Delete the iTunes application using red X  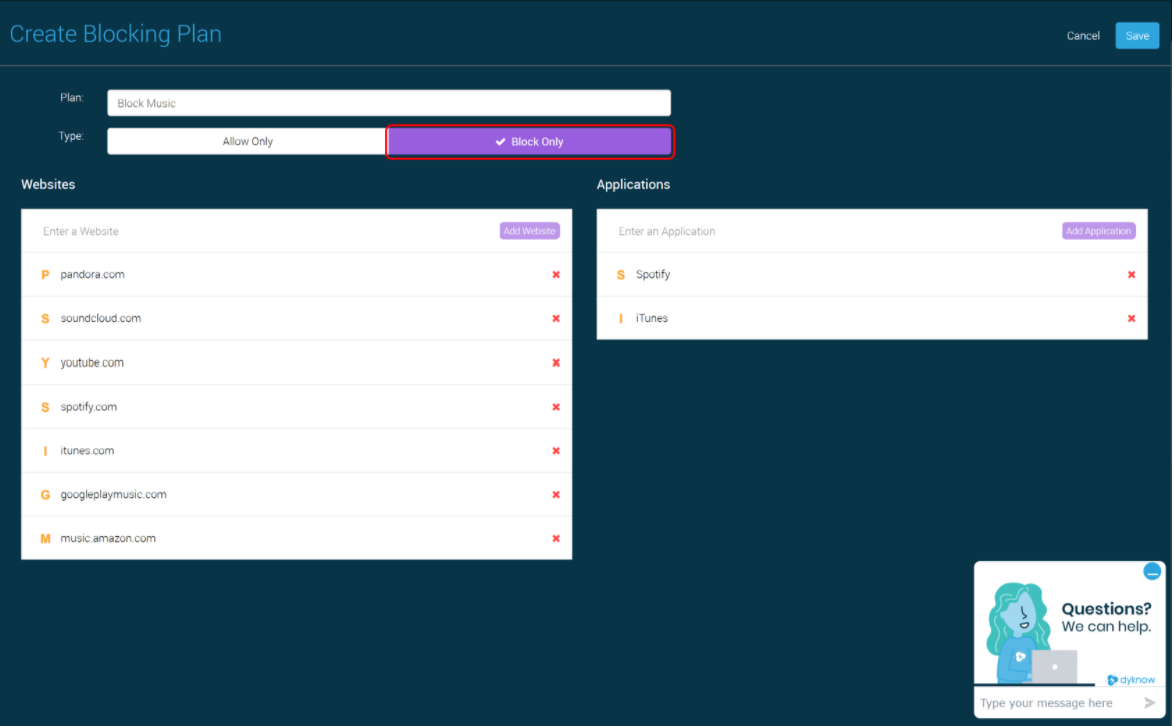click(1131, 319)
